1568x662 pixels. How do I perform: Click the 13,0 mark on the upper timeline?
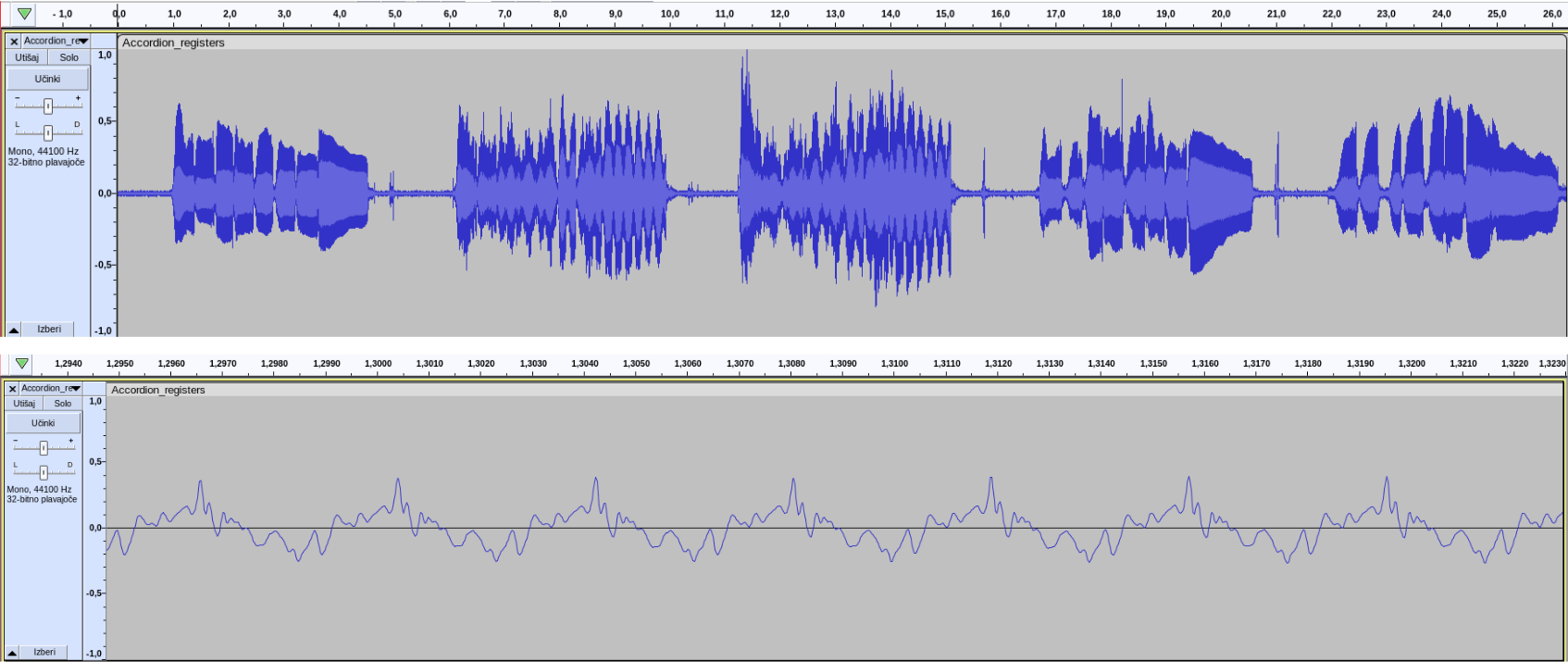(x=835, y=14)
